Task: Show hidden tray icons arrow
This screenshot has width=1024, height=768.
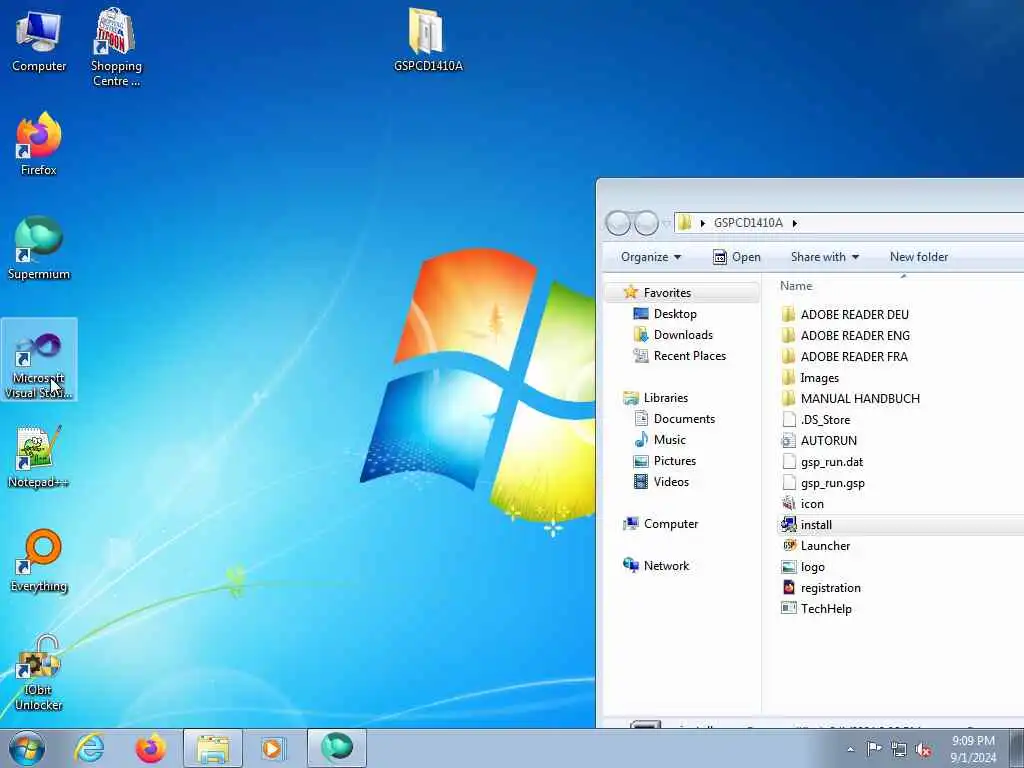Action: (x=850, y=750)
